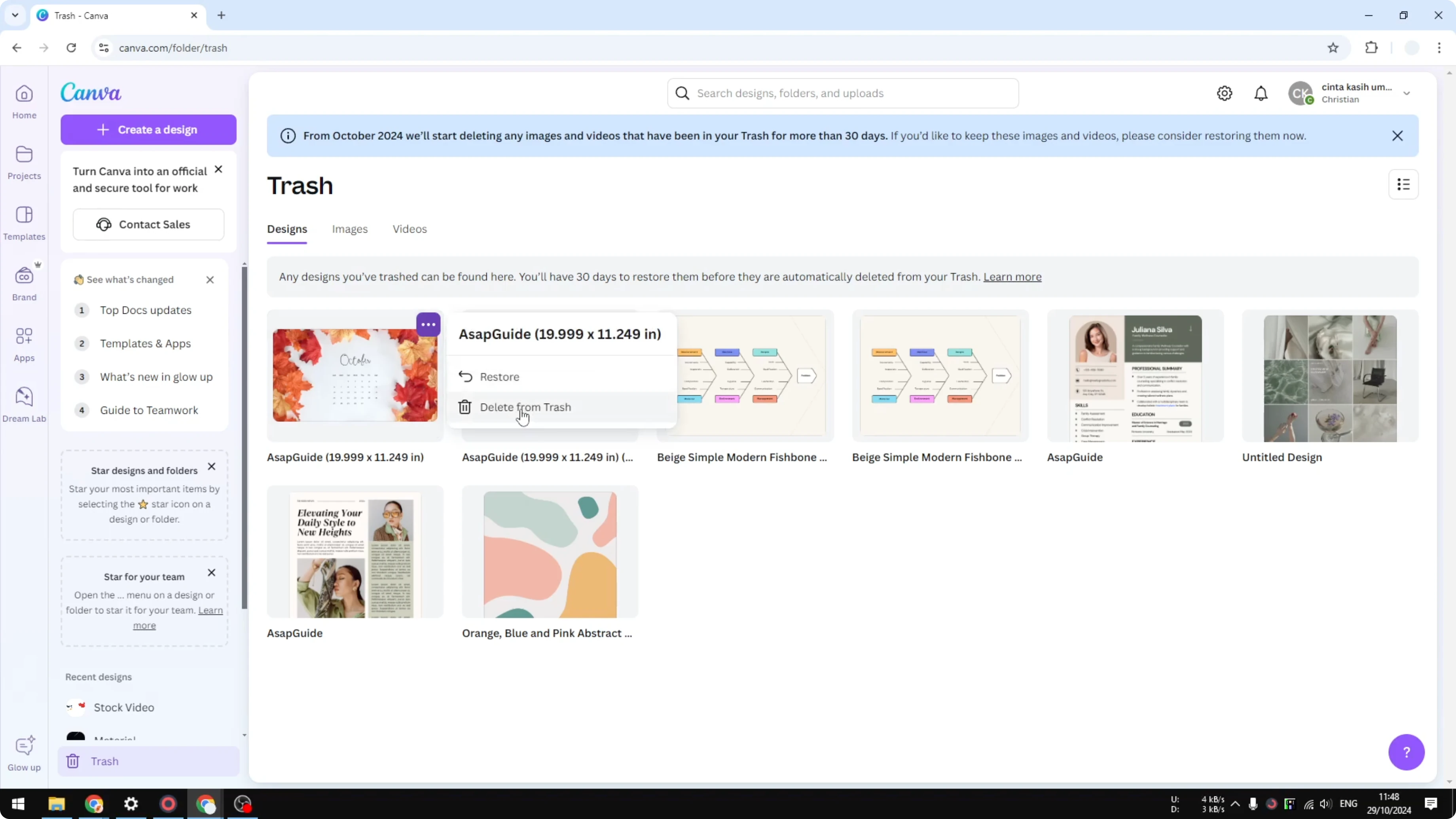Image resolution: width=1456 pixels, height=819 pixels.
Task: Switch to the Images tab
Action: coord(350,229)
